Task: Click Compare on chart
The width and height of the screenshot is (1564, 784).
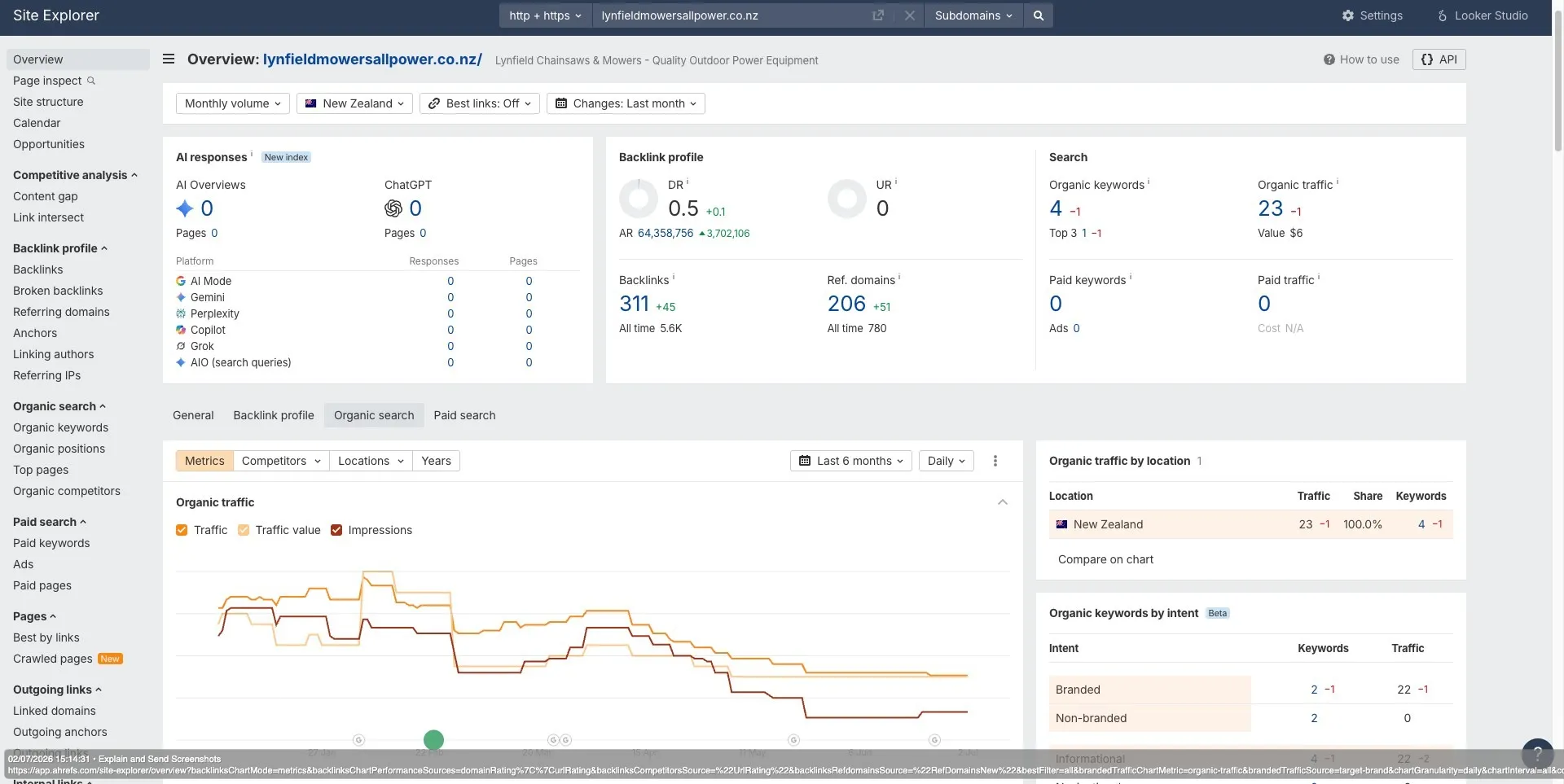Action: point(1105,559)
